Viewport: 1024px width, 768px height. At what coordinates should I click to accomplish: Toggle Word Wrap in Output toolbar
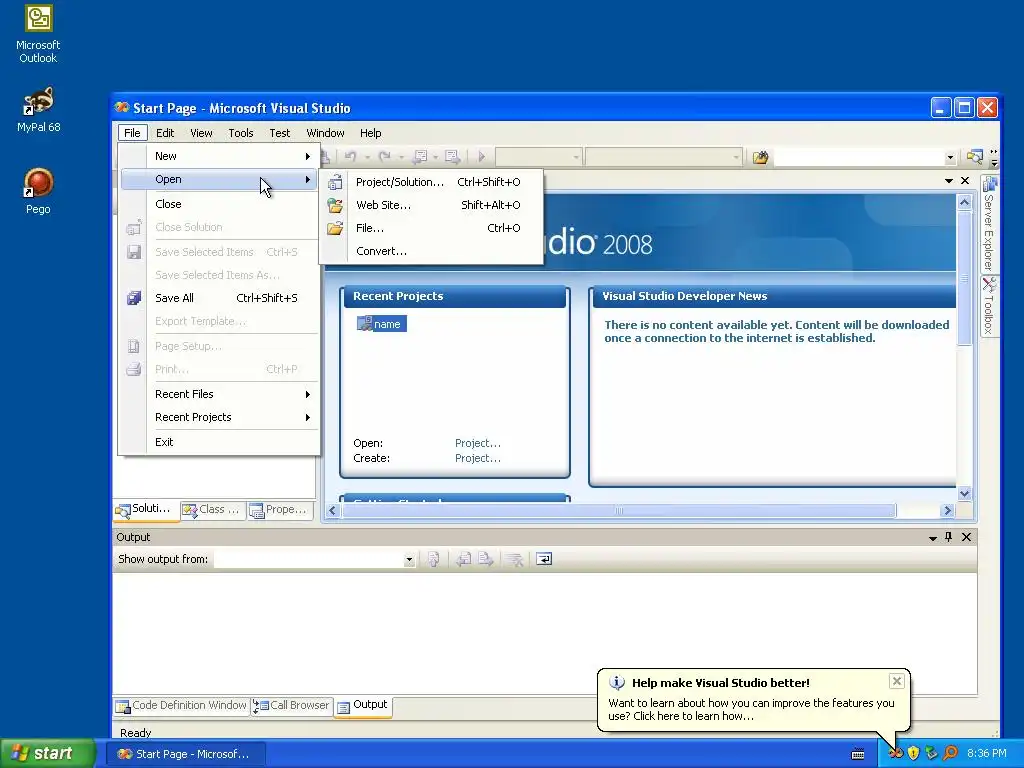tap(544, 559)
